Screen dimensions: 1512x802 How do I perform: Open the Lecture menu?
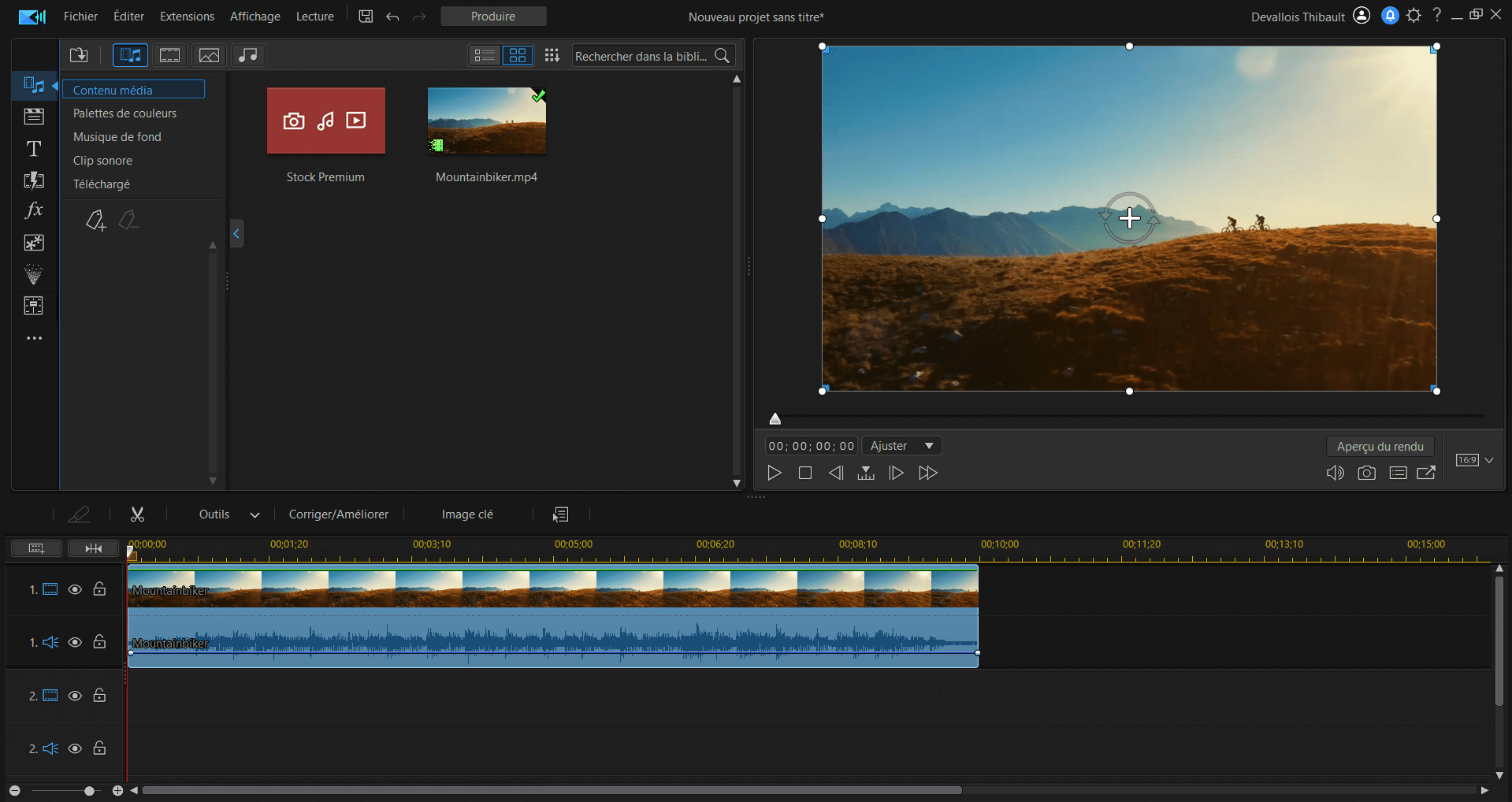315,17
